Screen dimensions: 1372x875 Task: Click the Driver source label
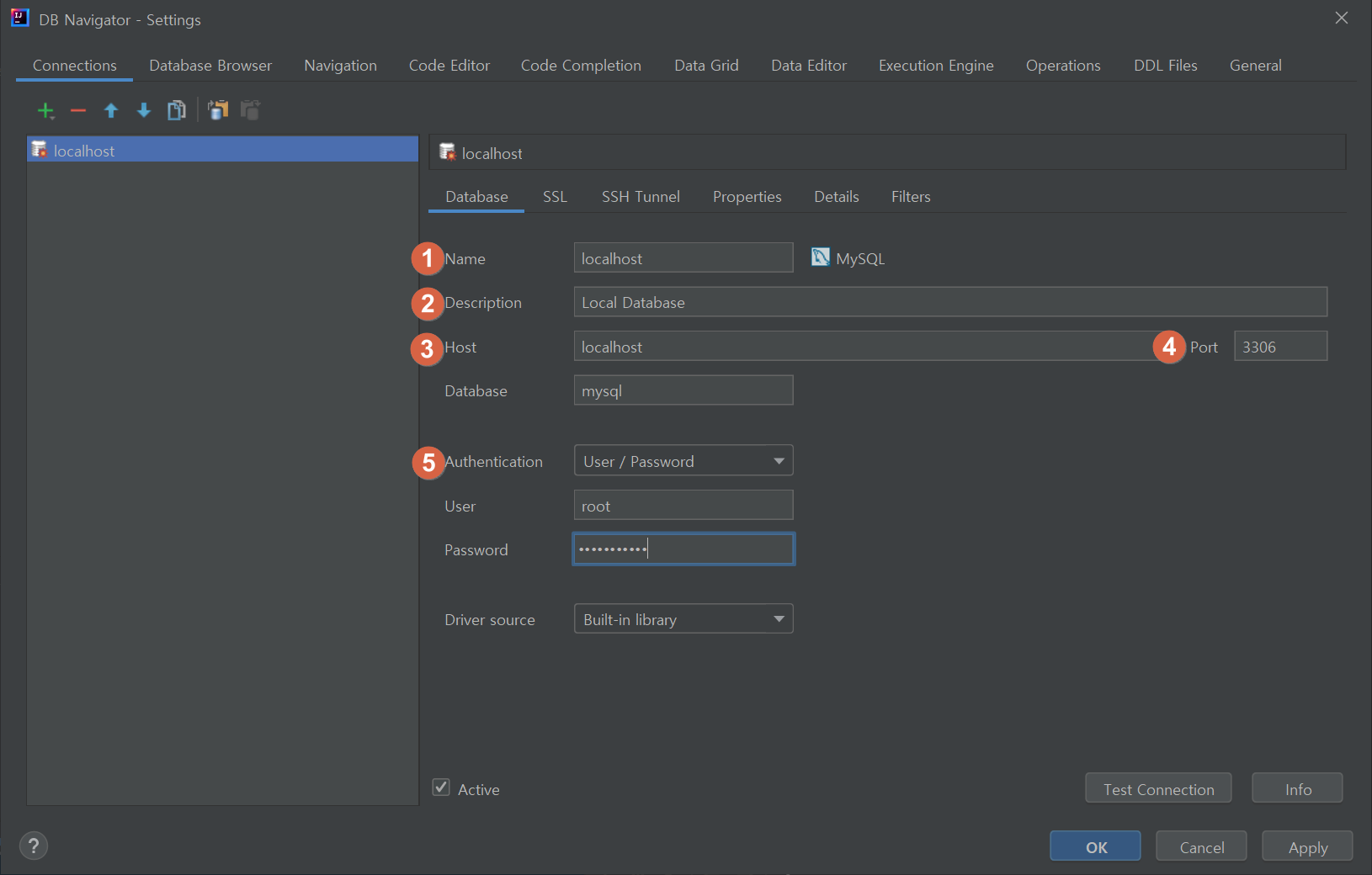click(490, 620)
